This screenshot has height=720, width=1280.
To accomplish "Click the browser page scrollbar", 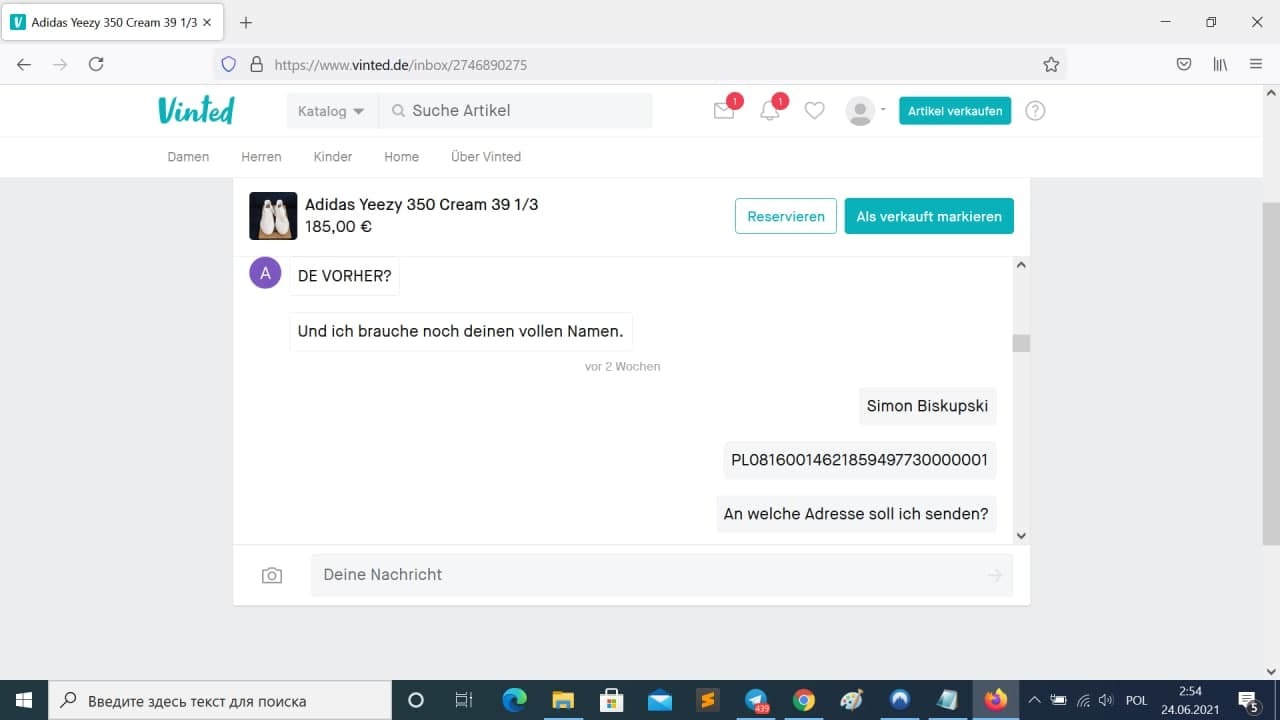I will pos(1271,373).
